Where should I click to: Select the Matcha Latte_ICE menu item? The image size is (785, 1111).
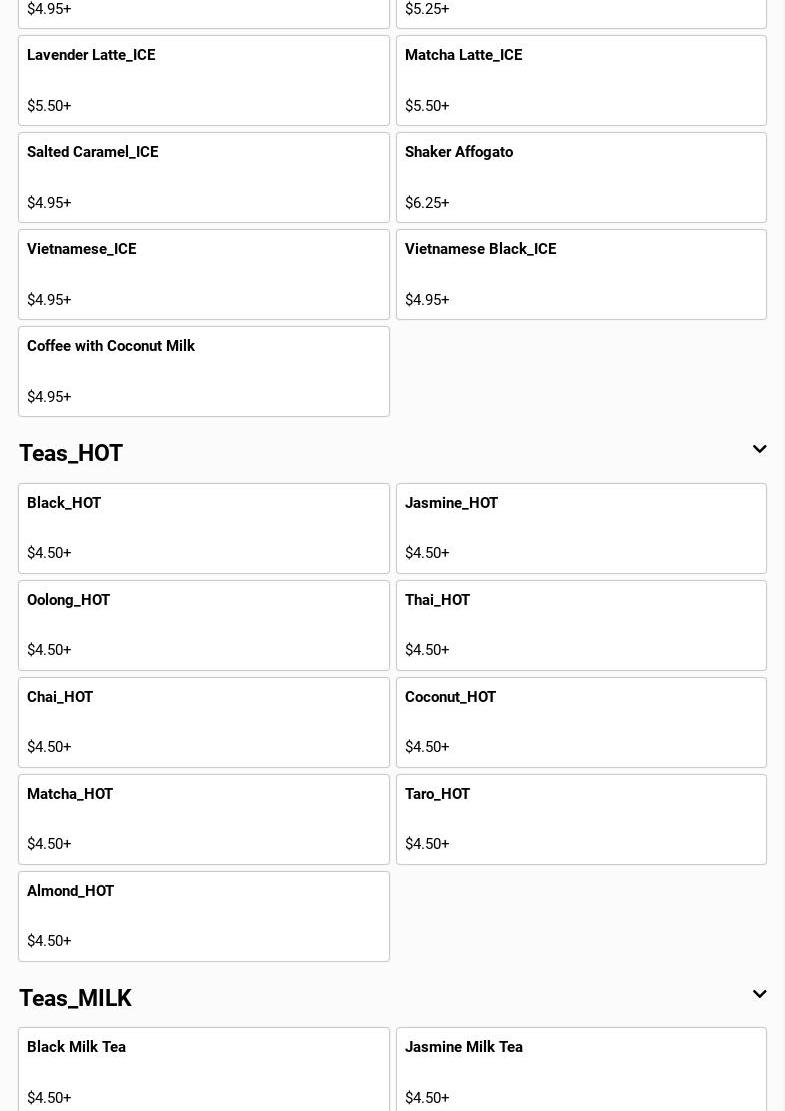(581, 81)
